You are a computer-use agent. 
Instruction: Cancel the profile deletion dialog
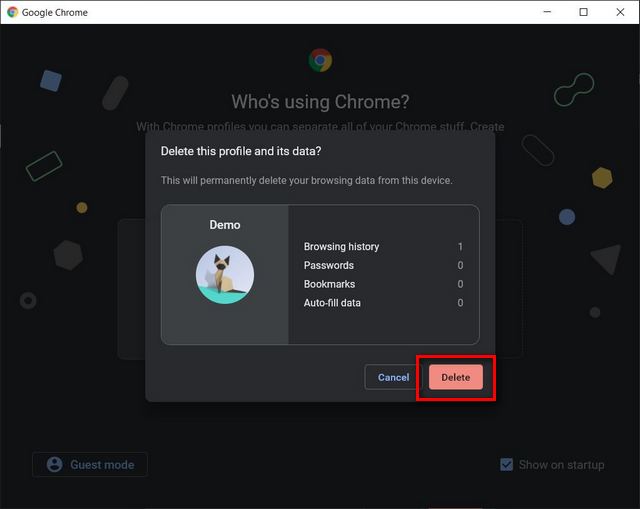(x=393, y=377)
